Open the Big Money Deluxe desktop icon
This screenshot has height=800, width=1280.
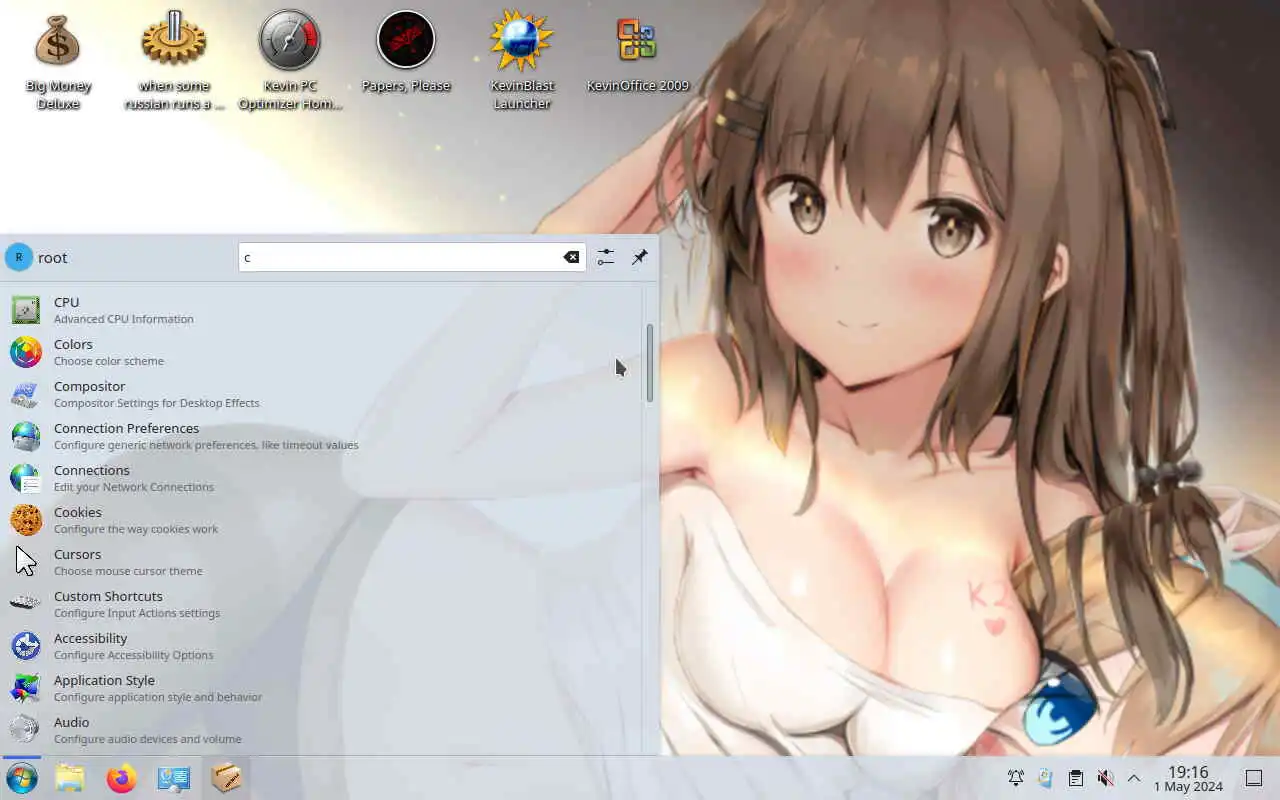[x=58, y=62]
